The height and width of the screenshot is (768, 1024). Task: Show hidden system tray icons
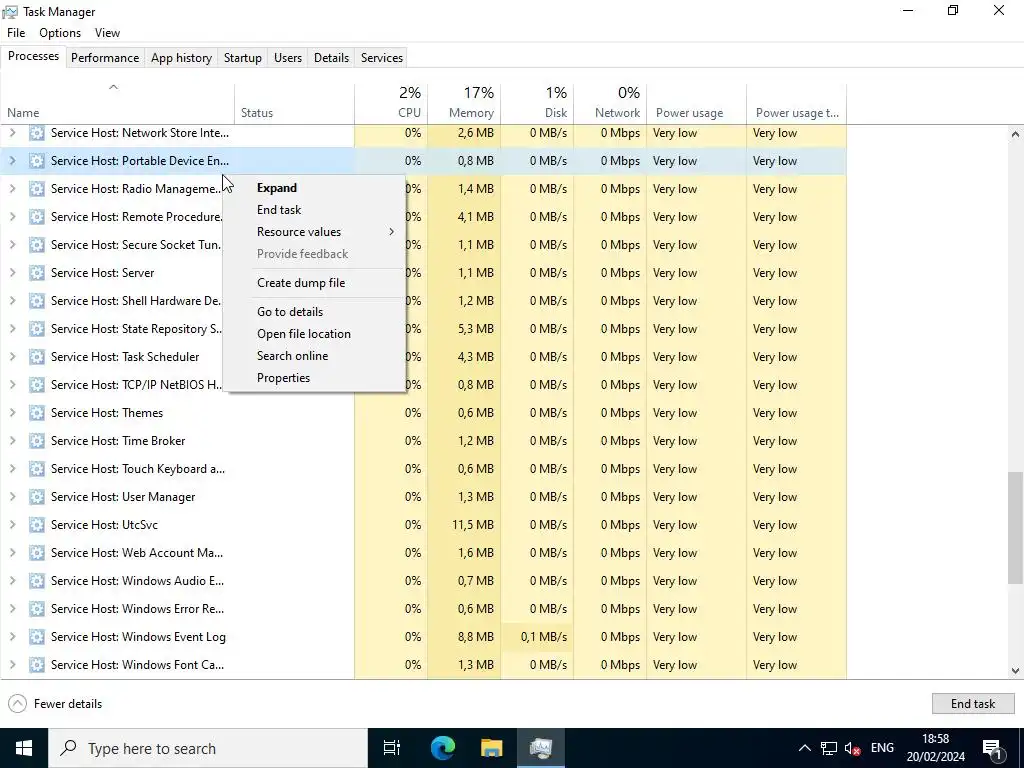tap(805, 748)
